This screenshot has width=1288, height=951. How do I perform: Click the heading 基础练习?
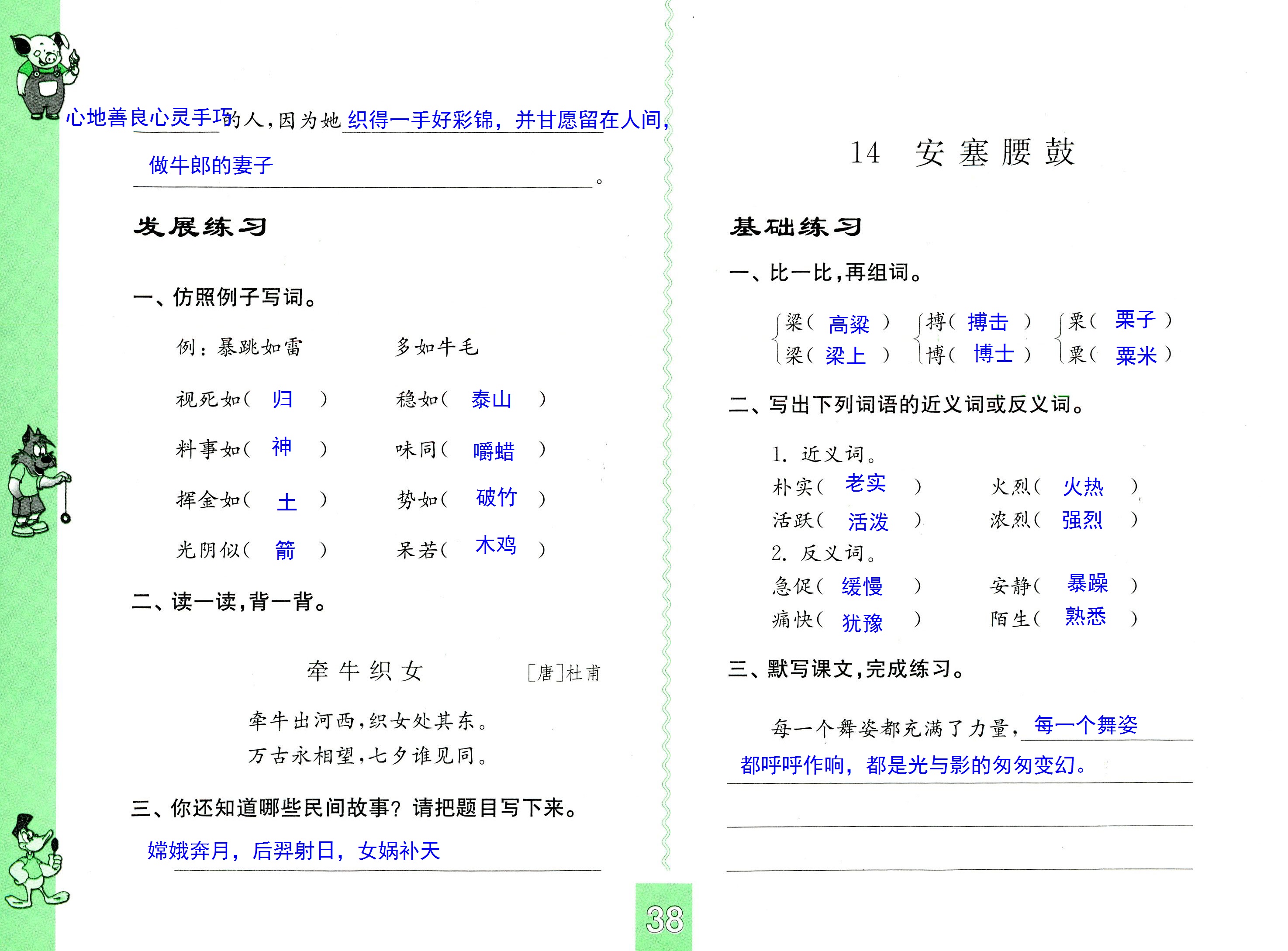point(795,227)
